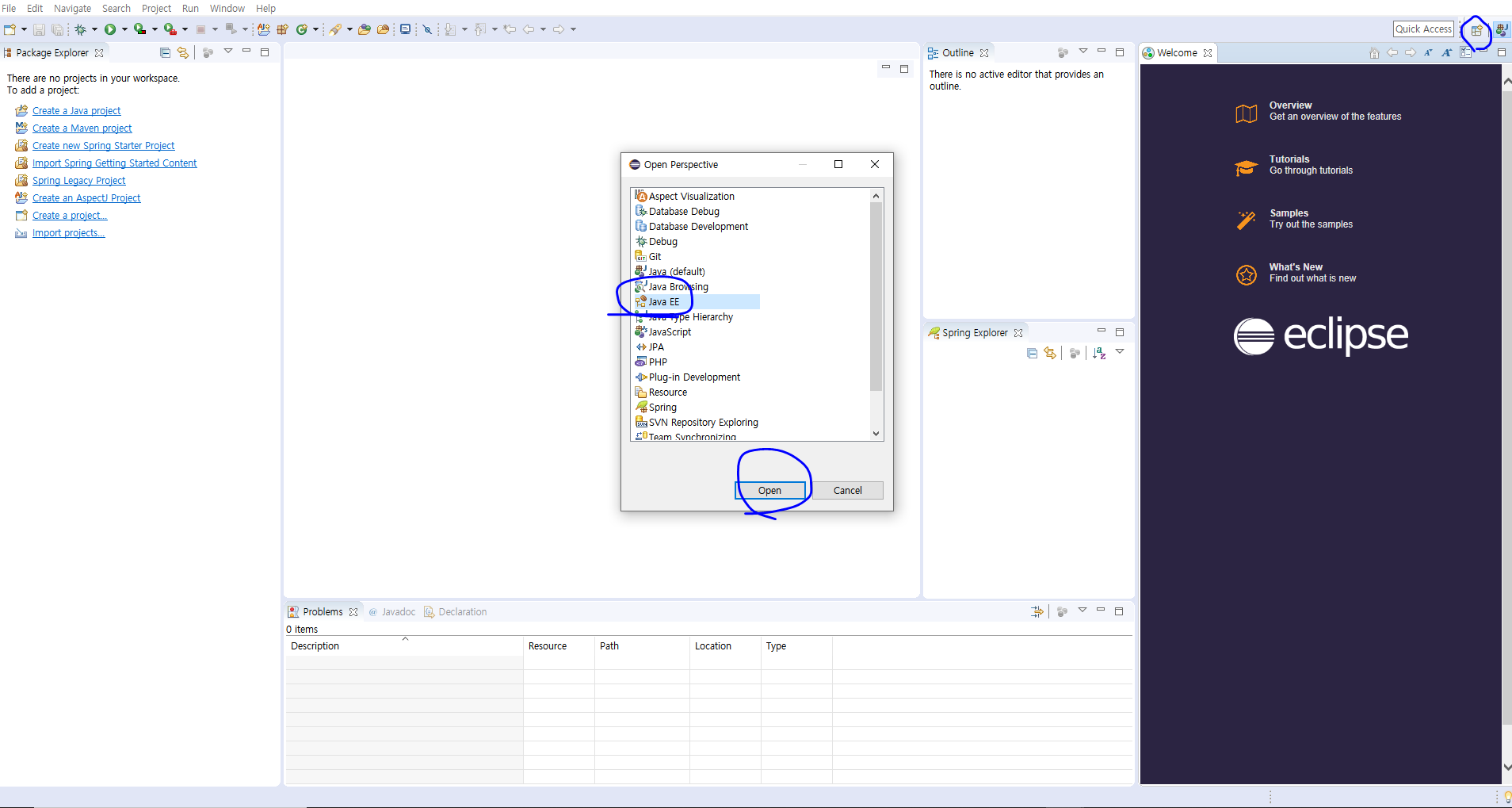Viewport: 1512px width, 808px height.
Task: Click the New file toolbar icon
Action: pyautogui.click(x=10, y=29)
